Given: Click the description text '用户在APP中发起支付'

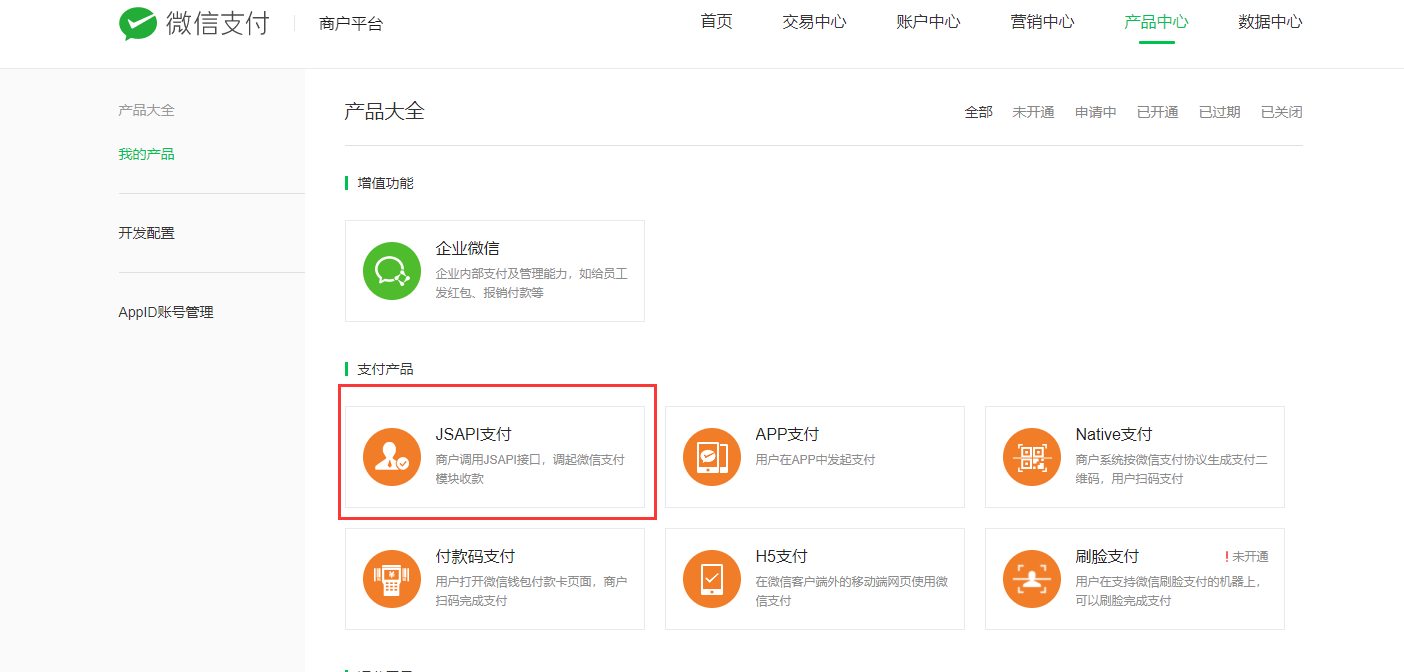Looking at the screenshot, I should pos(815,460).
